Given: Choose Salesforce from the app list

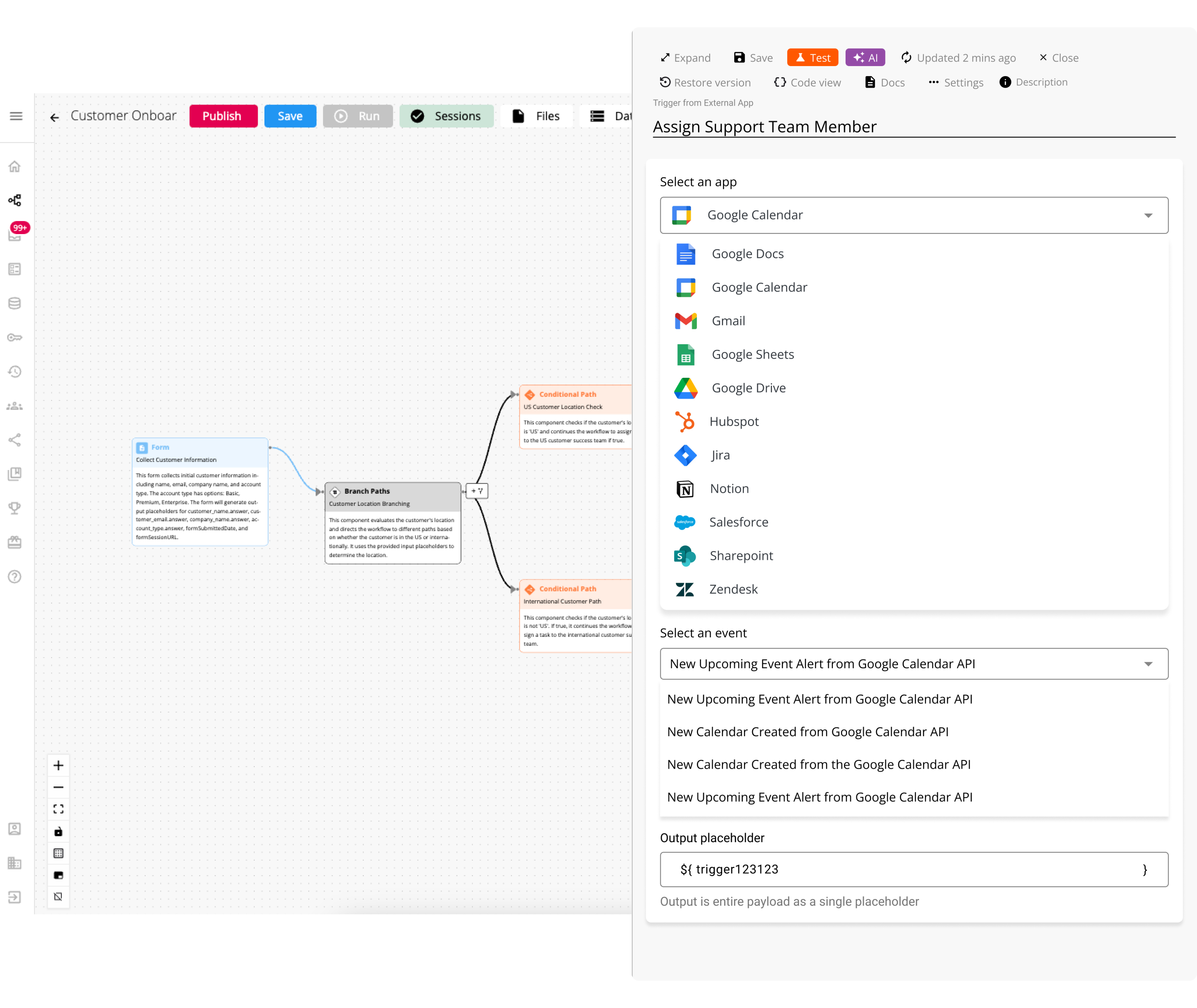Looking at the screenshot, I should tap(738, 522).
